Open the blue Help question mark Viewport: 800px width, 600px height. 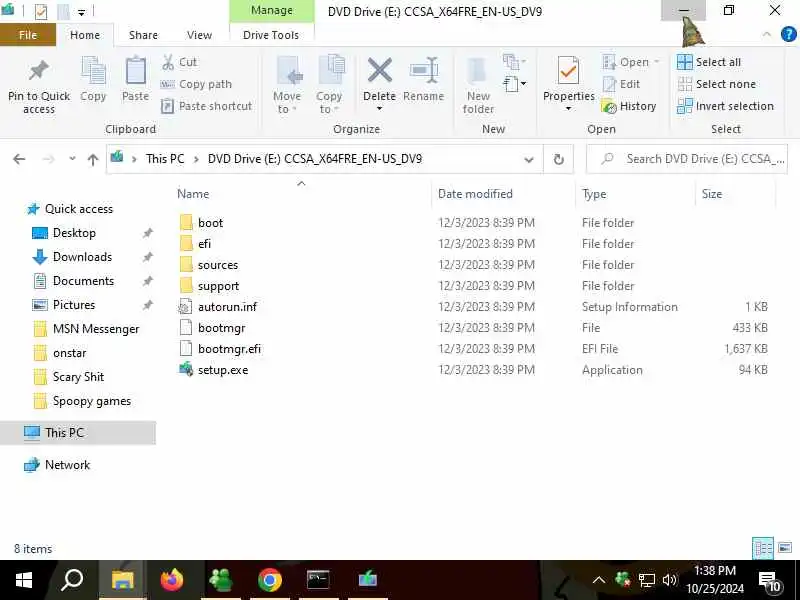pos(788,35)
